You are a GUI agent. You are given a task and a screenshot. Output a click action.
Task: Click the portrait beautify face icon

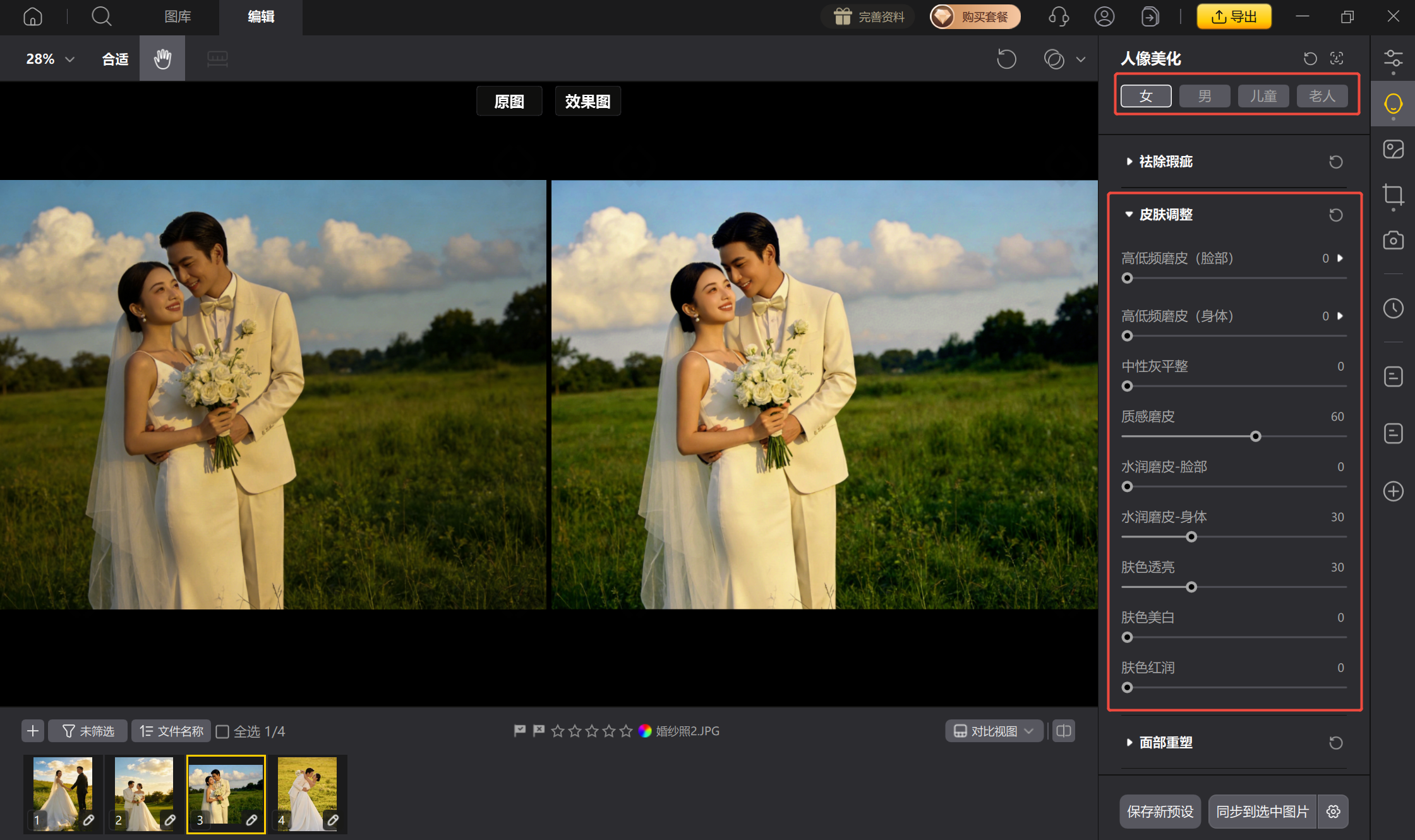1393,104
